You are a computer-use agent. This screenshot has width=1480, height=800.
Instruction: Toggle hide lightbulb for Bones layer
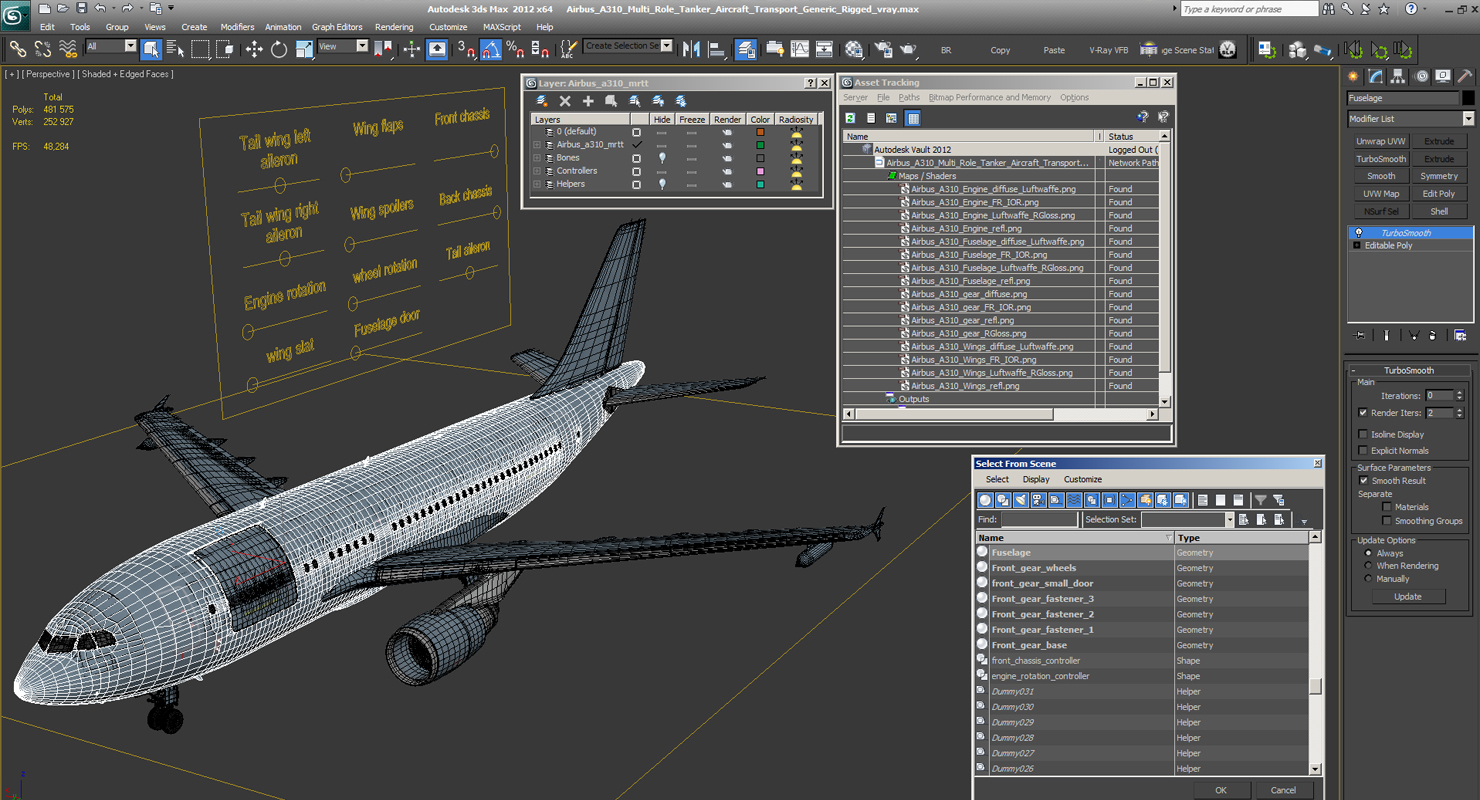pos(662,158)
